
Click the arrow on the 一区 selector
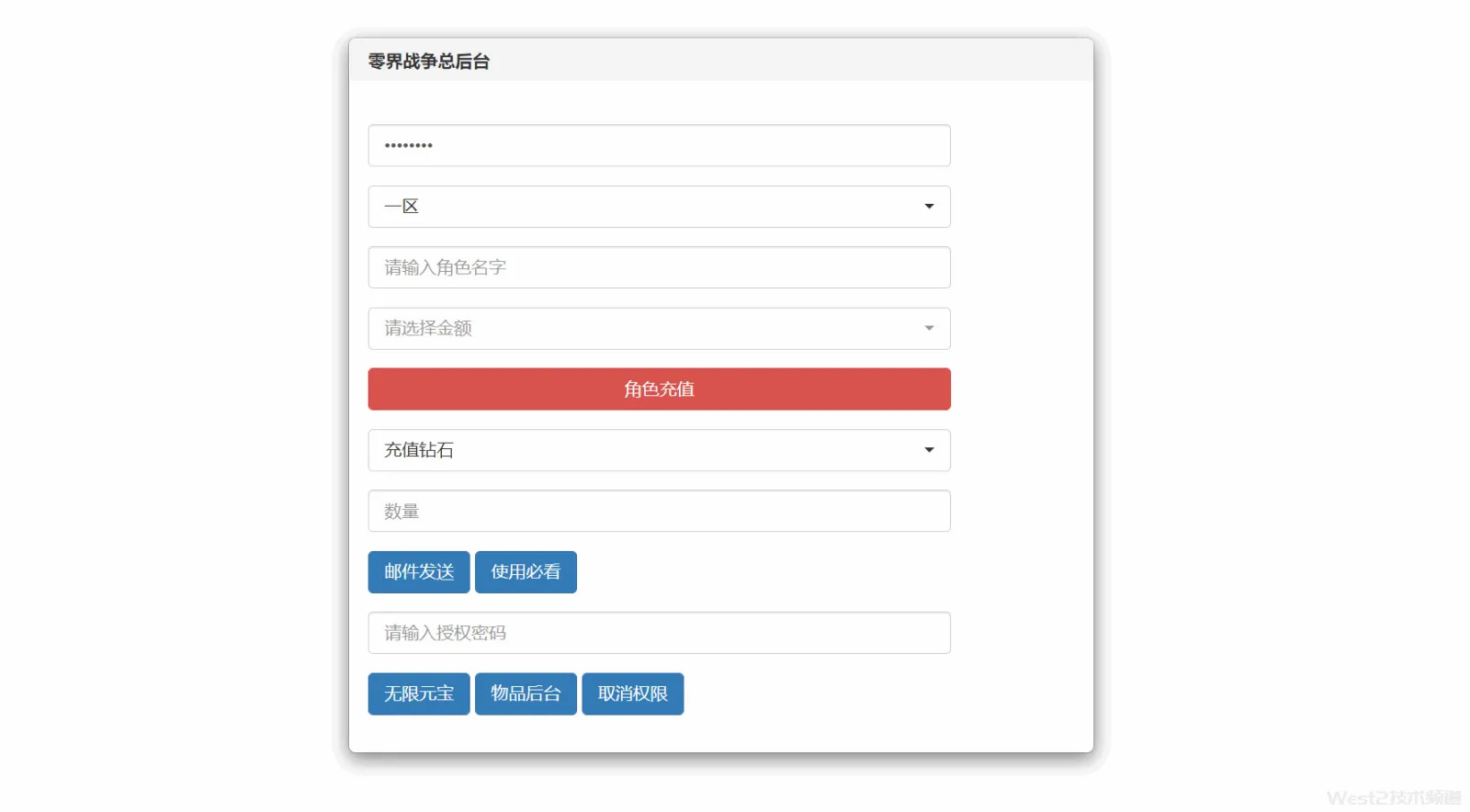929,207
